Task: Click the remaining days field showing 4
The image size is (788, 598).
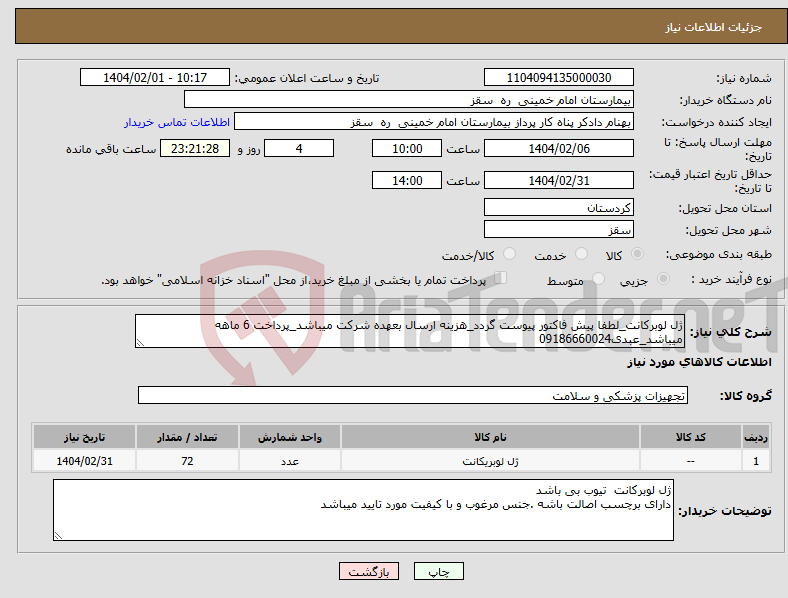Action: coord(299,148)
